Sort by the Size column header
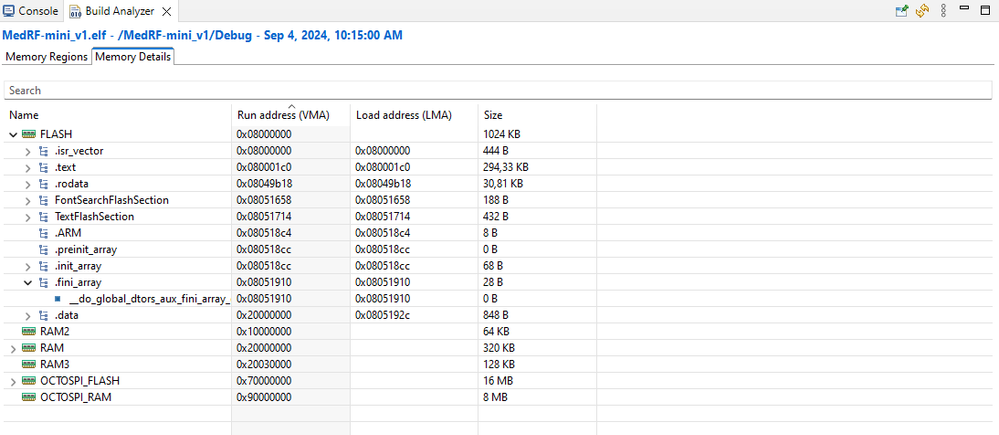The height and width of the screenshot is (435, 999). point(493,115)
